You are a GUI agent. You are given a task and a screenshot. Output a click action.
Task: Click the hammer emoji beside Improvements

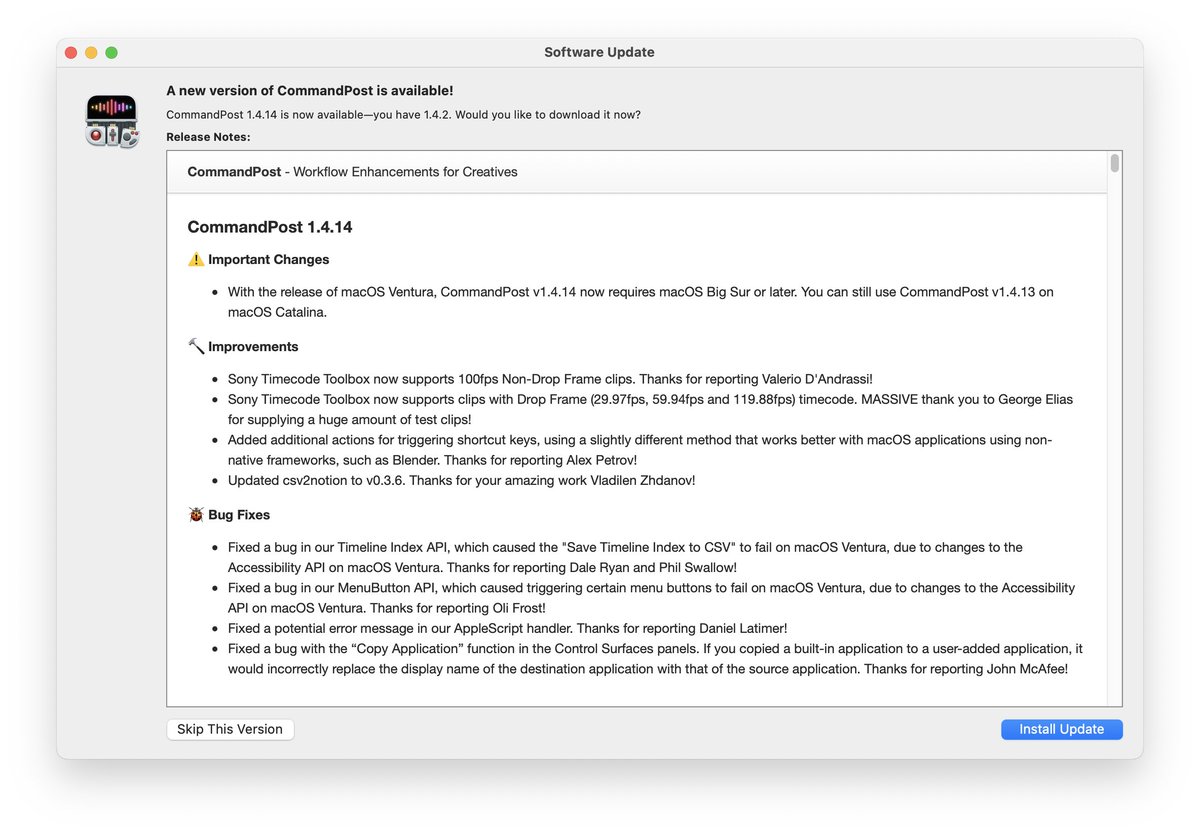point(196,346)
